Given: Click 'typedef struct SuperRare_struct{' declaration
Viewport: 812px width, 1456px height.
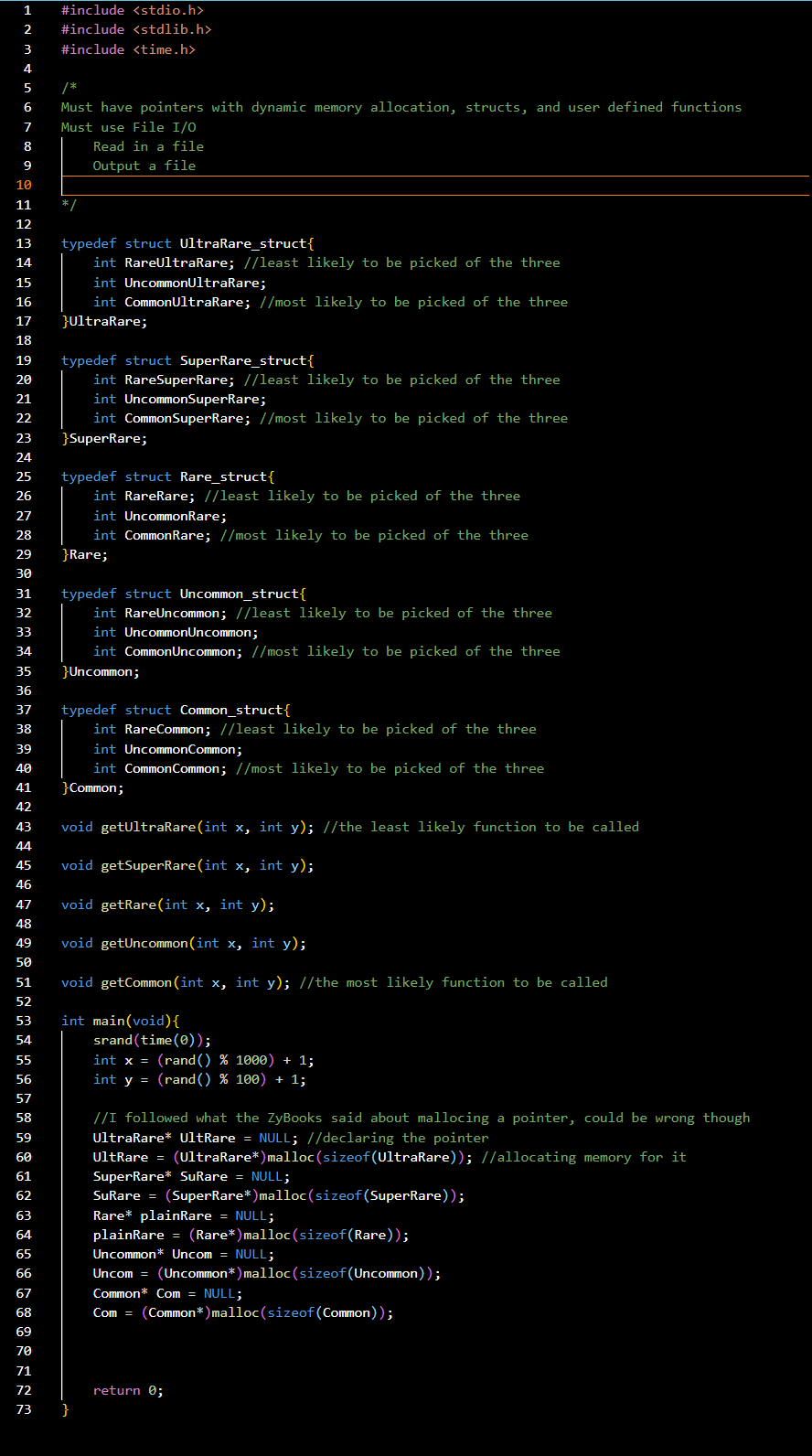Looking at the screenshot, I should click(x=187, y=360).
